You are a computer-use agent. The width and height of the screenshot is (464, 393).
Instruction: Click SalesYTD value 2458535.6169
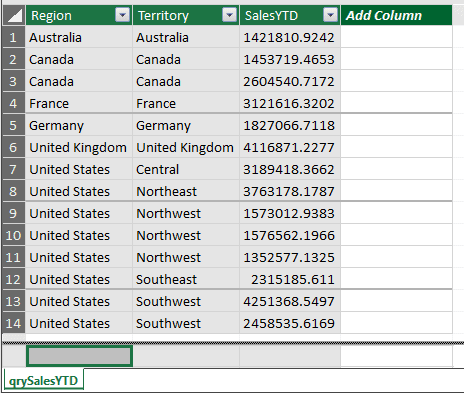coord(290,323)
